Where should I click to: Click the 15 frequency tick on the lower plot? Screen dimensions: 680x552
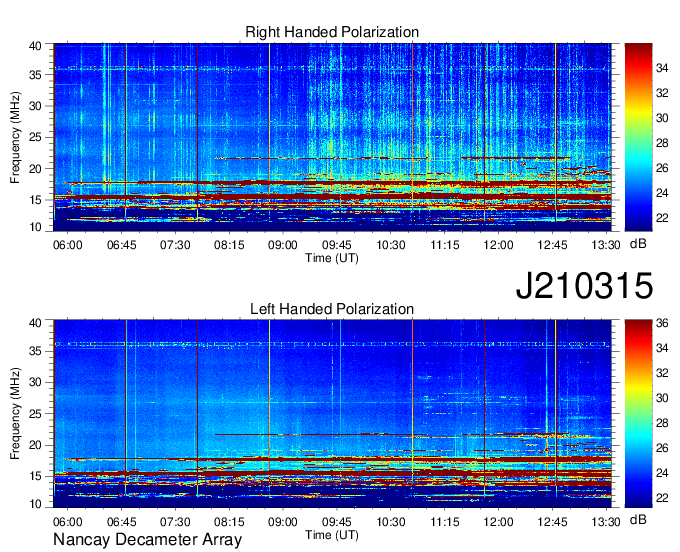35,476
